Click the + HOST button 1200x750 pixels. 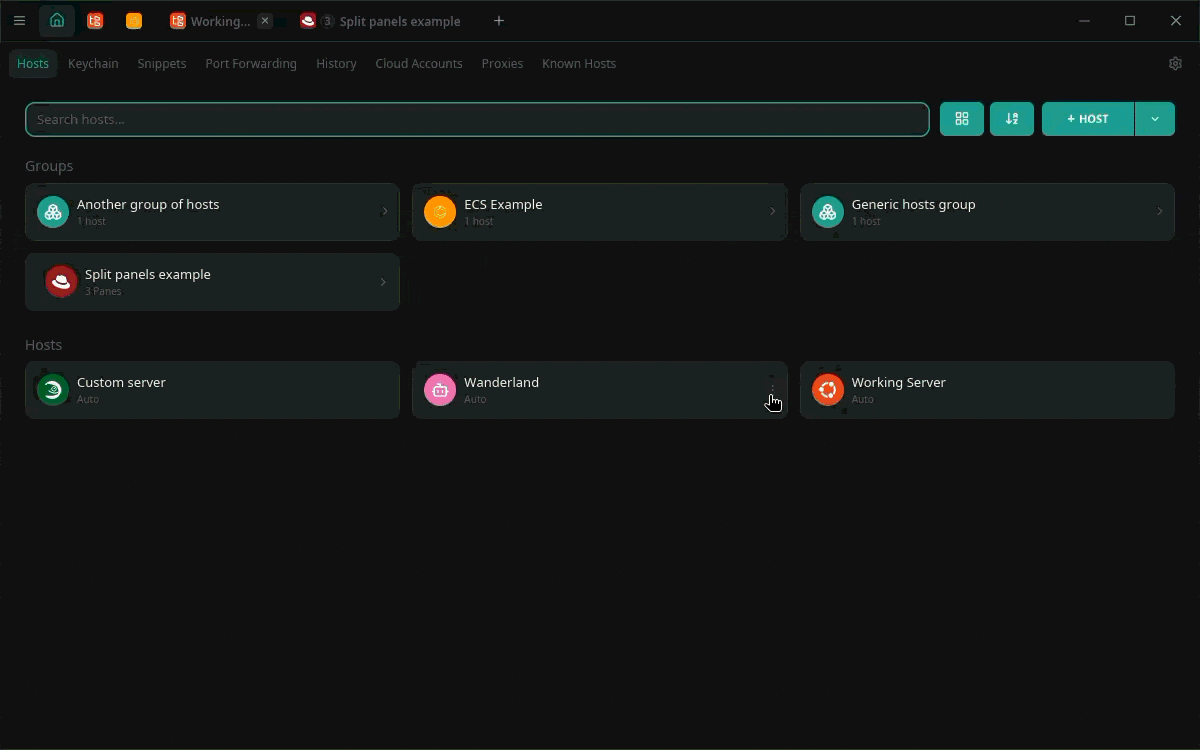pyautogui.click(x=1088, y=119)
